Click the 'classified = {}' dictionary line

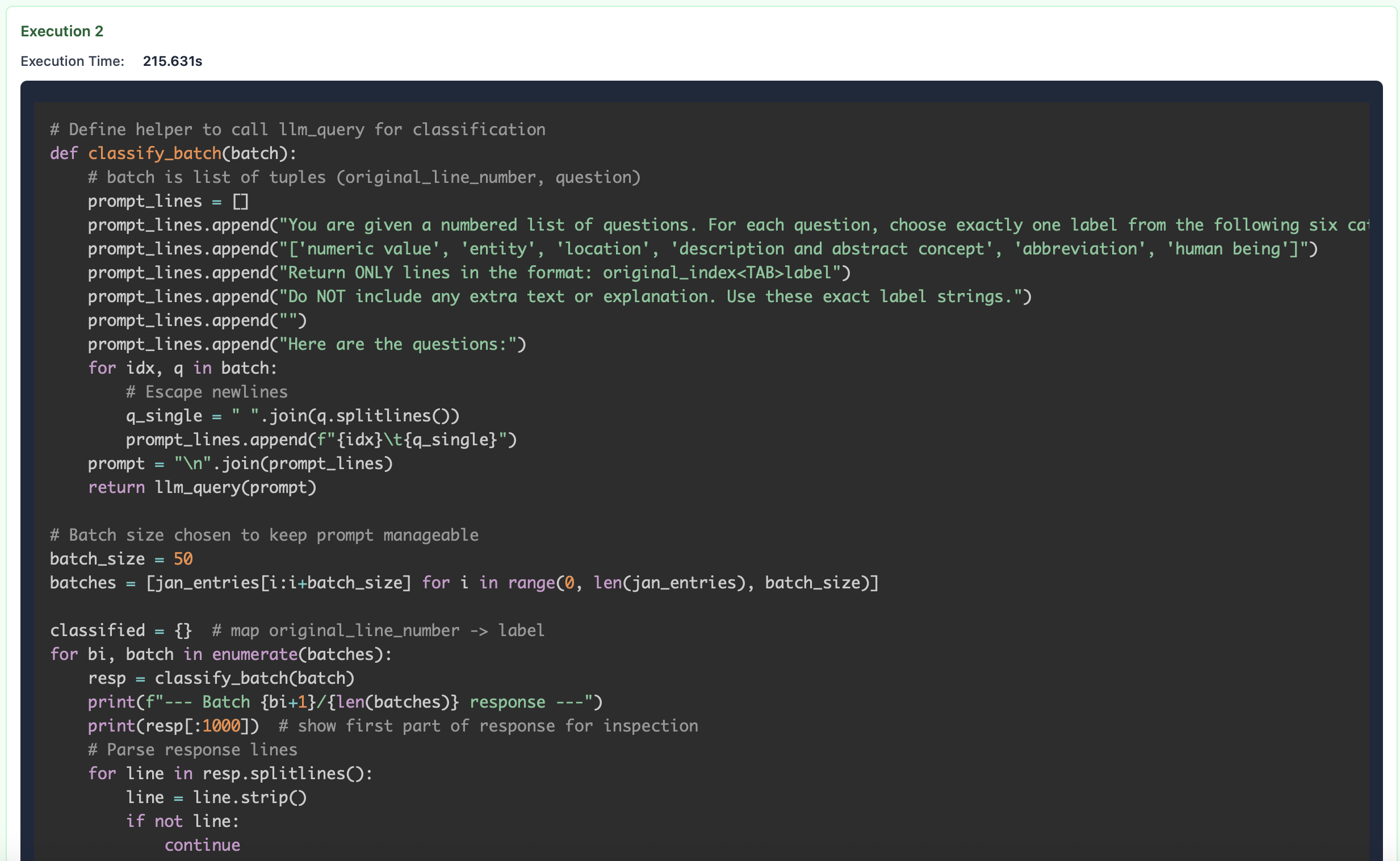[x=121, y=630]
